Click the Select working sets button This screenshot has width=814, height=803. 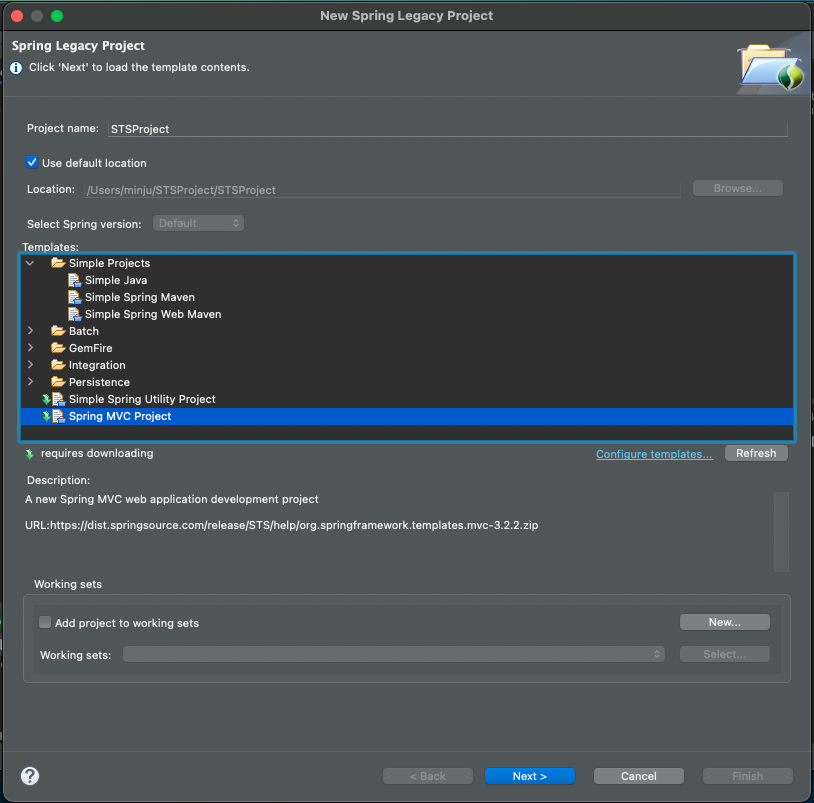click(725, 654)
